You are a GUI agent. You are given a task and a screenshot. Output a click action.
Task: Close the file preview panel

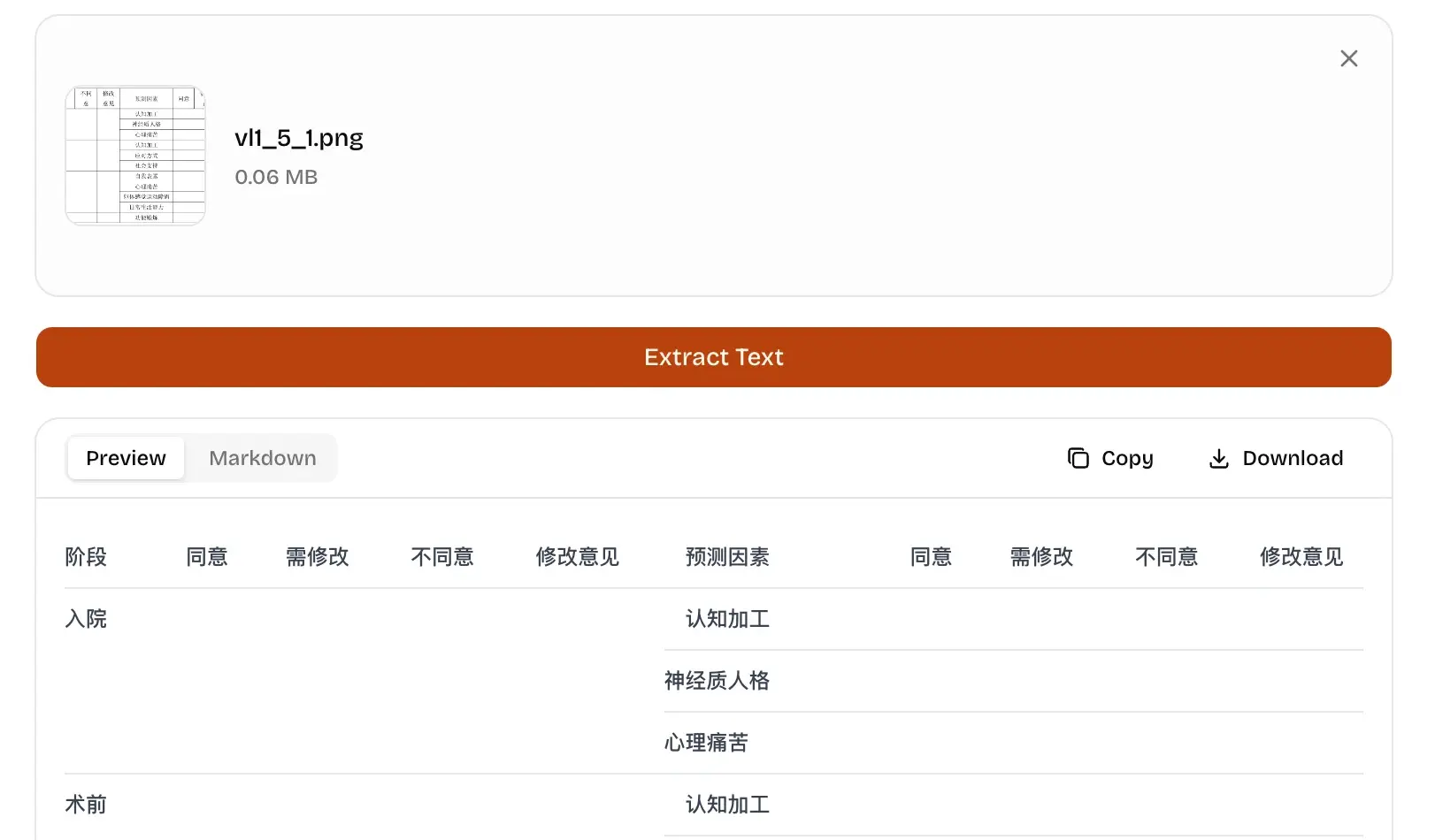[x=1348, y=58]
